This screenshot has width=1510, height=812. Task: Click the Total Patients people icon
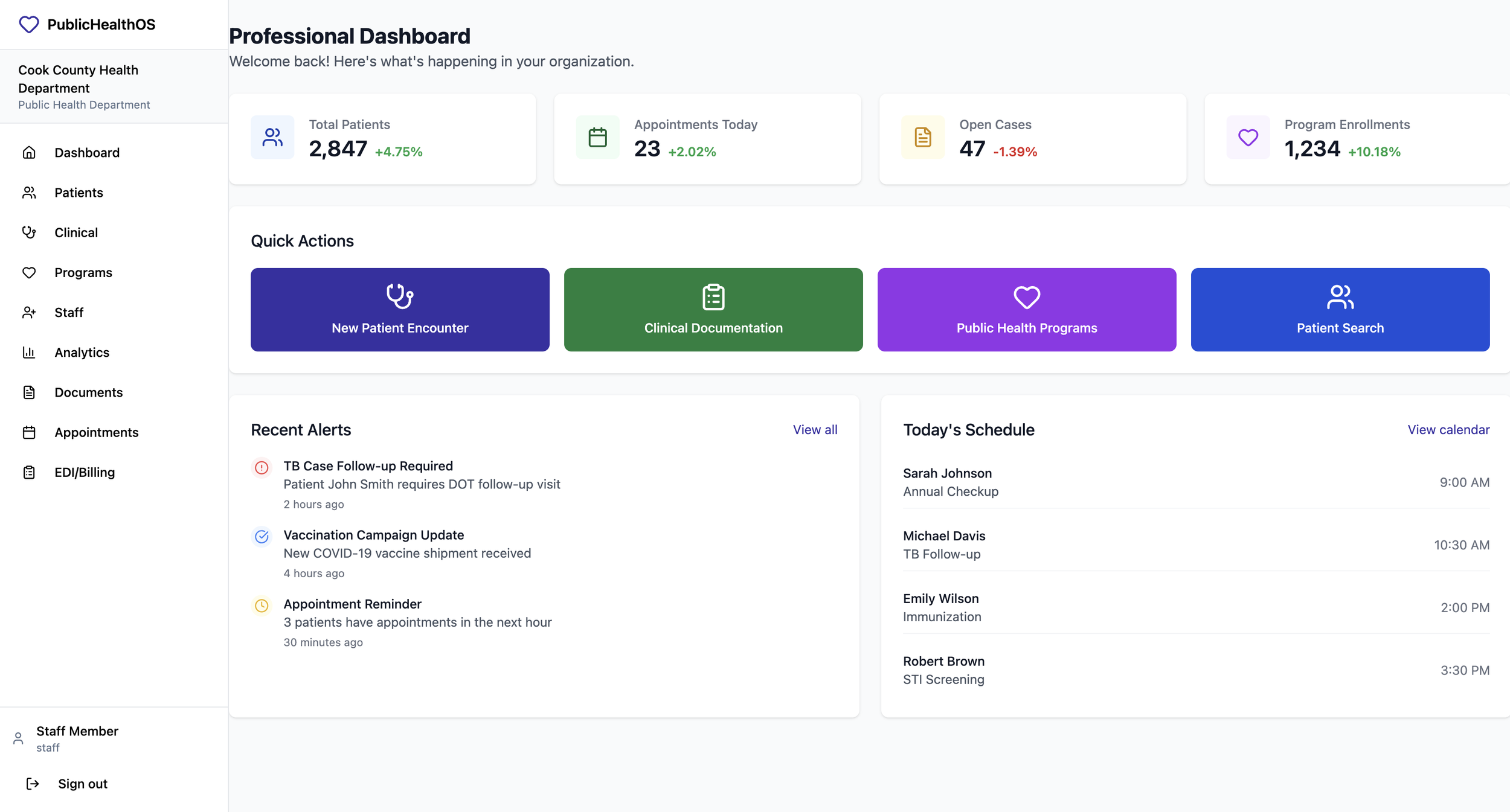pos(272,138)
